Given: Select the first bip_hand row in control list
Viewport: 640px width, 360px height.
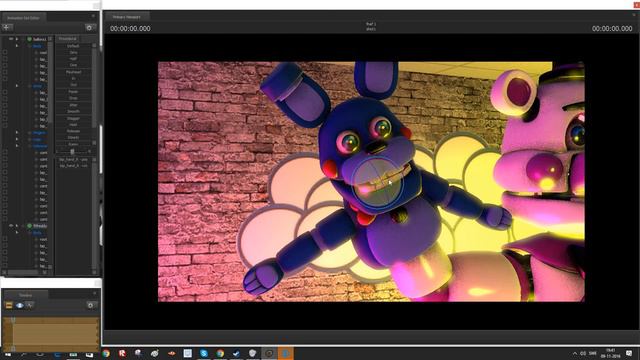Looking at the screenshot, I should 73,159.
